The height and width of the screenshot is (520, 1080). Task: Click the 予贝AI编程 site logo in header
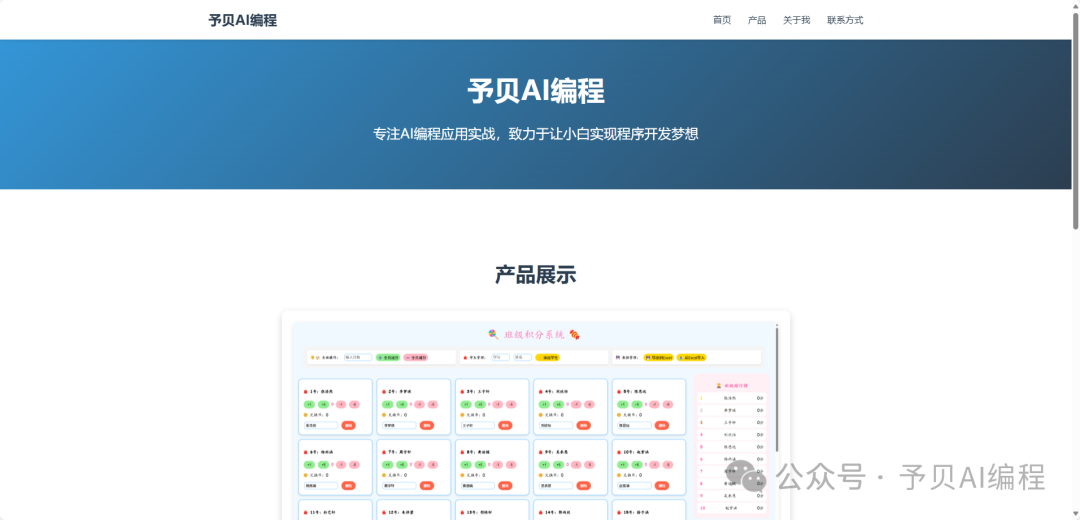click(x=242, y=20)
